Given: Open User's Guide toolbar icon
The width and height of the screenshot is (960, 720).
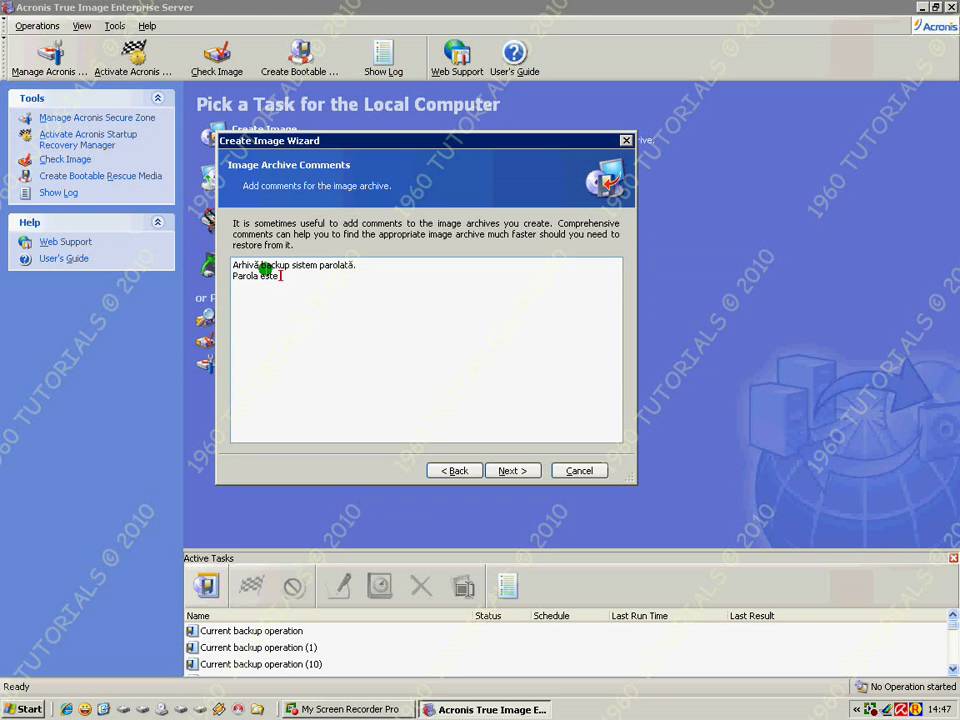Looking at the screenshot, I should [x=514, y=58].
